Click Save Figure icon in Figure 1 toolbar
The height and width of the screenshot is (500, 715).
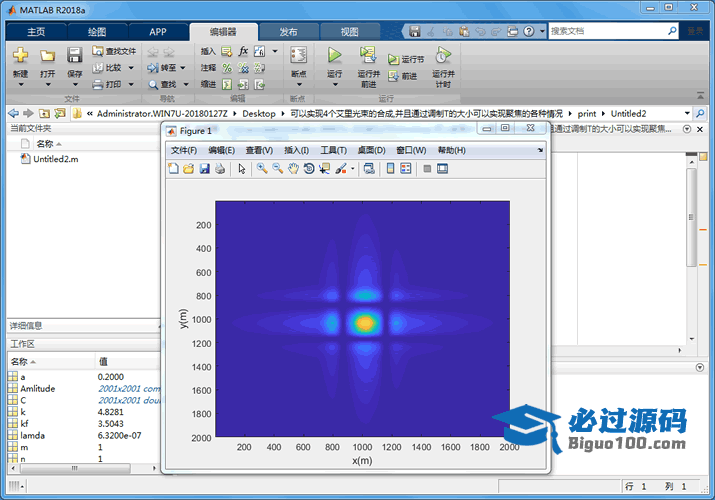point(204,169)
